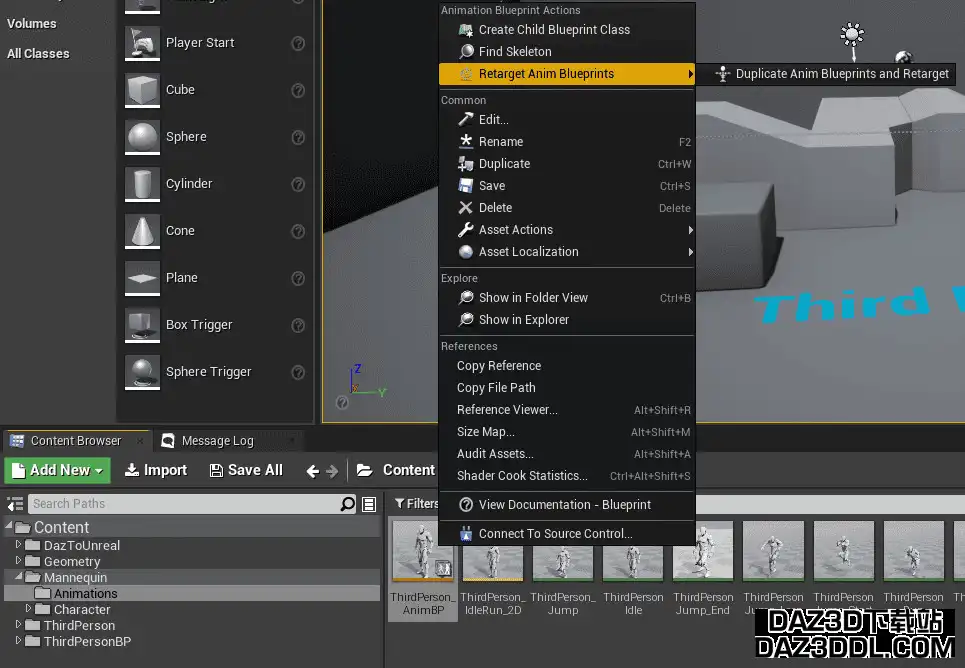The image size is (965, 668).
Task: Click the search magnifier icon in Search Paths
Action: point(348,504)
